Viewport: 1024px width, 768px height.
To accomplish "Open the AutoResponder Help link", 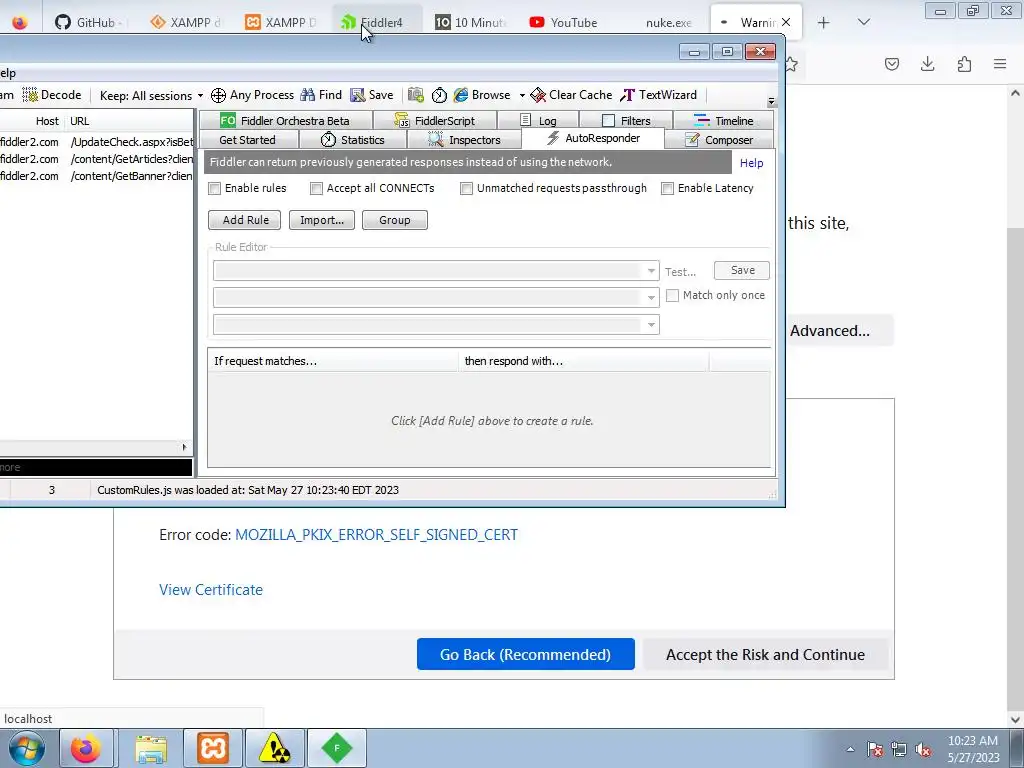I will click(752, 163).
